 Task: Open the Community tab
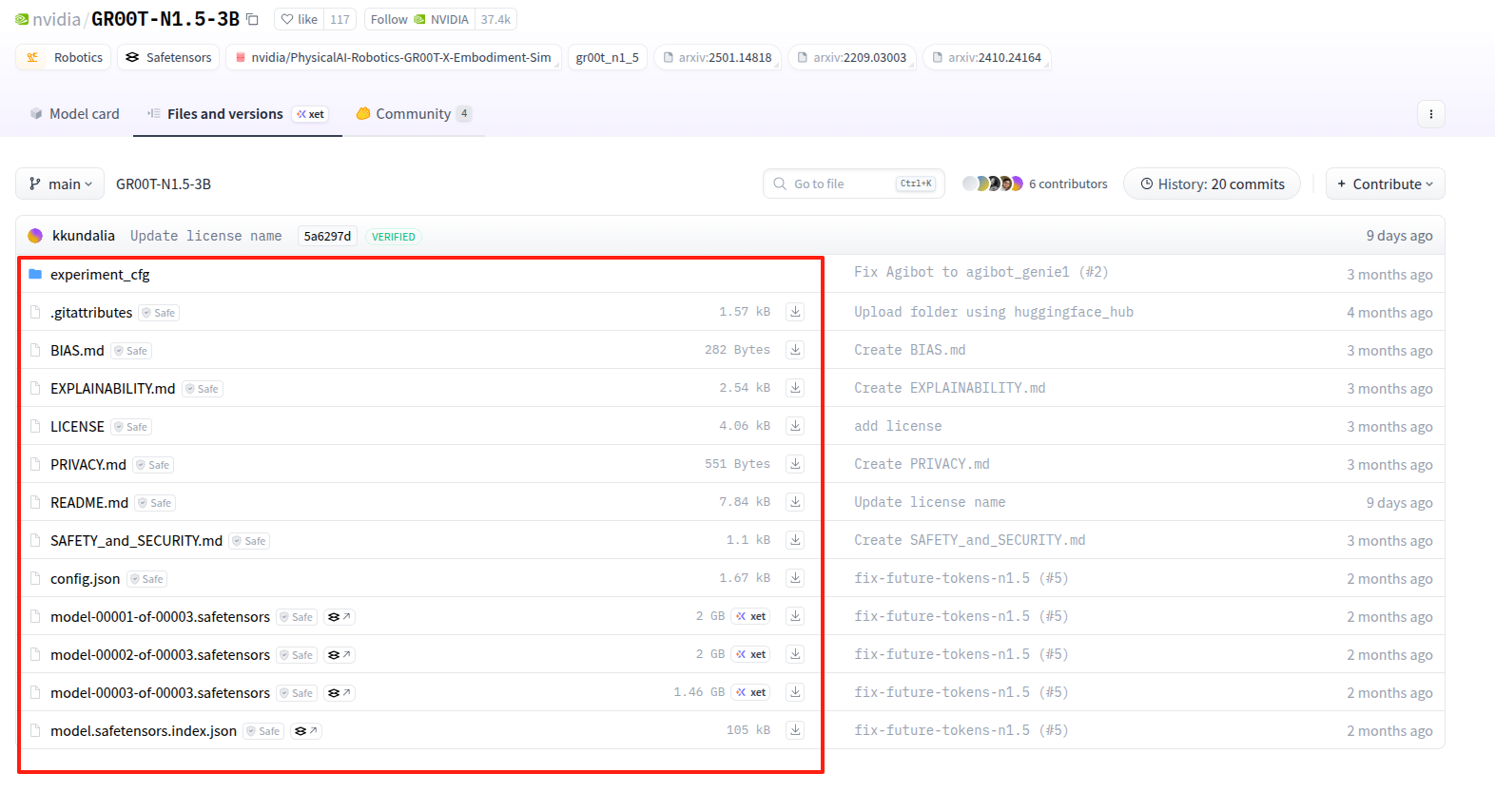tap(414, 113)
